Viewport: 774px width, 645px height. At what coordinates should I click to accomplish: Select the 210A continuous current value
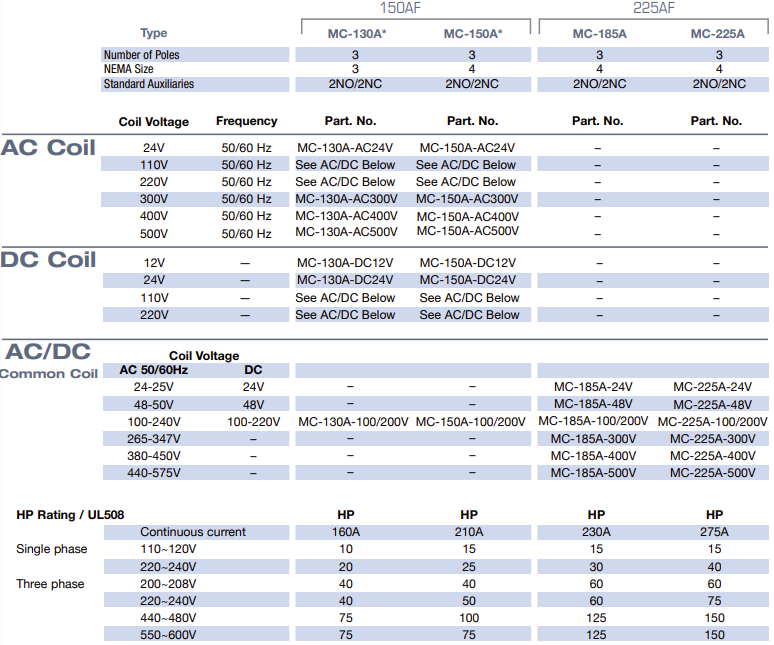468,532
